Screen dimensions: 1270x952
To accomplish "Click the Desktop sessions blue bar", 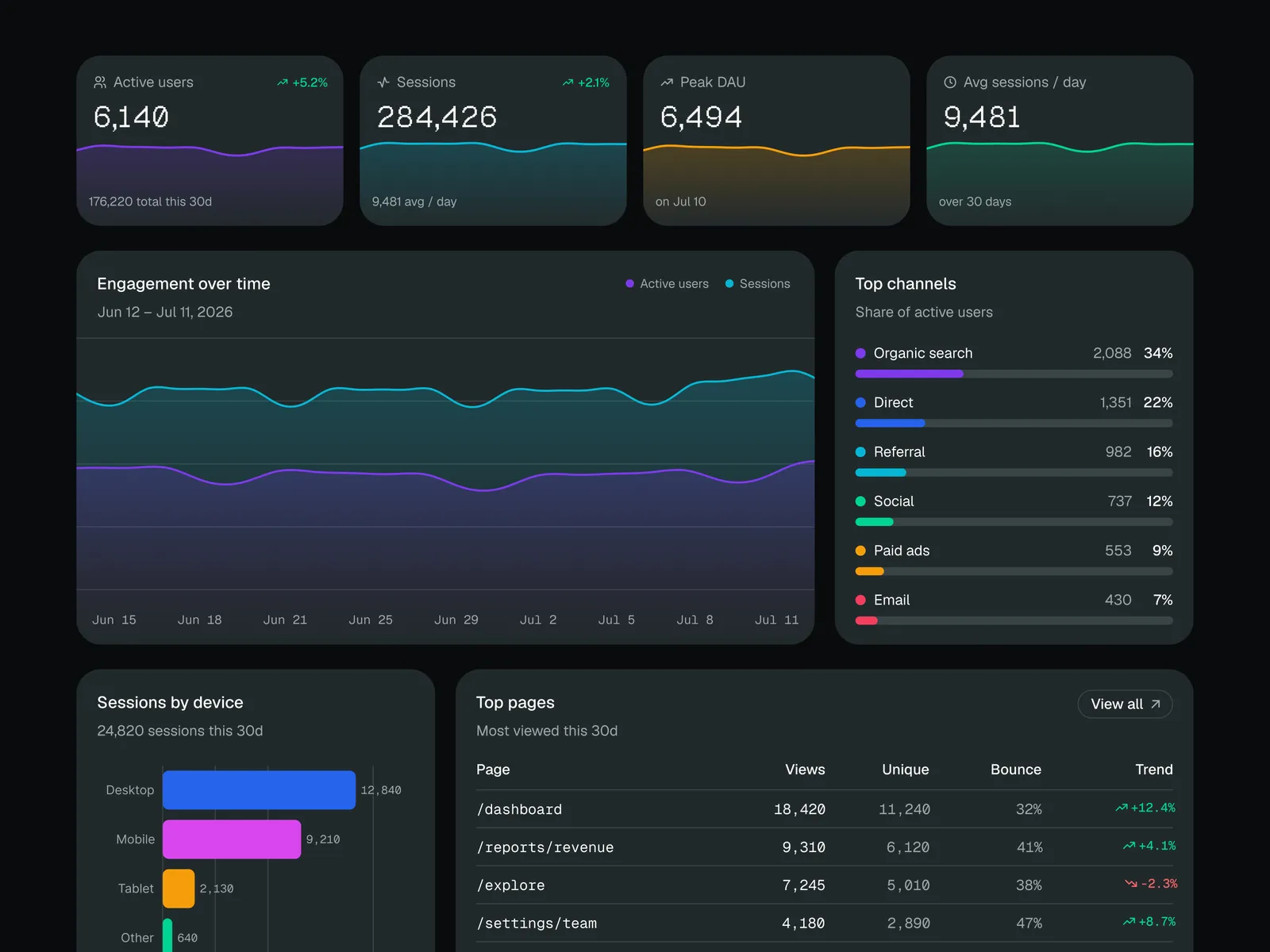I will (x=259, y=790).
